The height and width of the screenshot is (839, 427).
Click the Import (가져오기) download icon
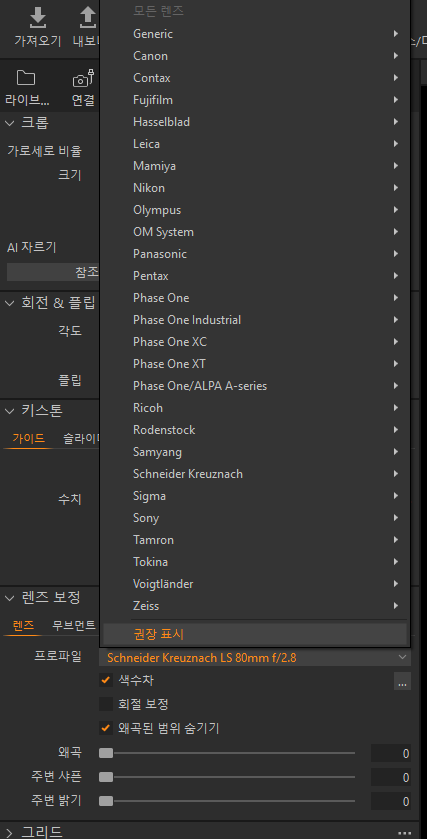pyautogui.click(x=37, y=19)
